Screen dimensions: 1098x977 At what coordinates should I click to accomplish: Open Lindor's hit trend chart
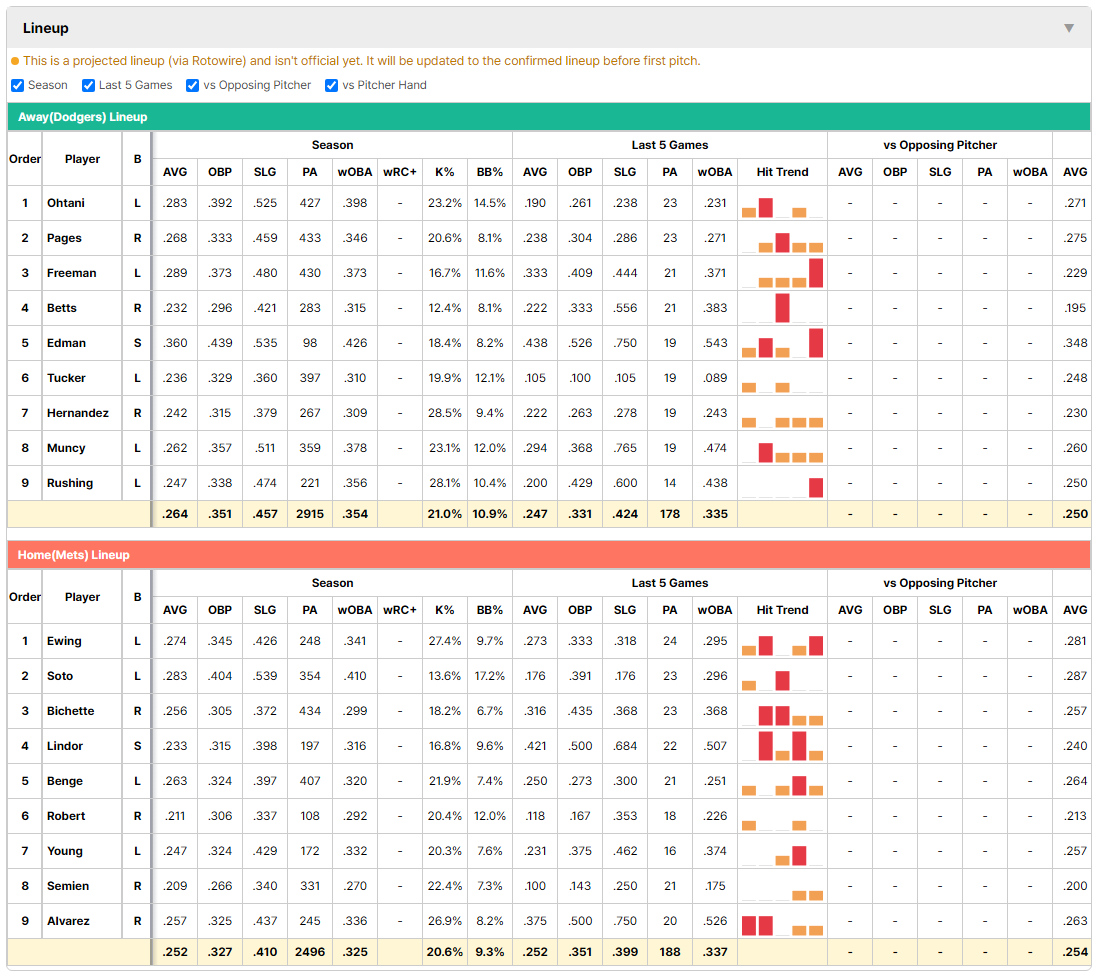[x=782, y=746]
